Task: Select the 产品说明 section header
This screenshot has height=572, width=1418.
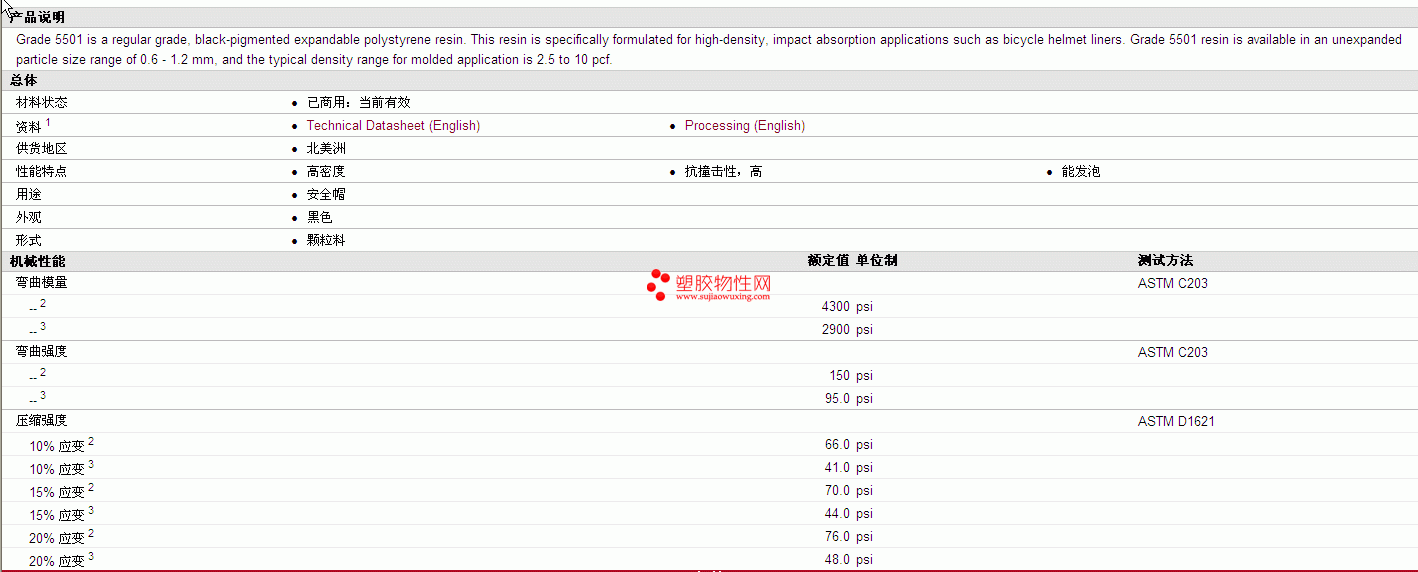Action: click(37, 17)
